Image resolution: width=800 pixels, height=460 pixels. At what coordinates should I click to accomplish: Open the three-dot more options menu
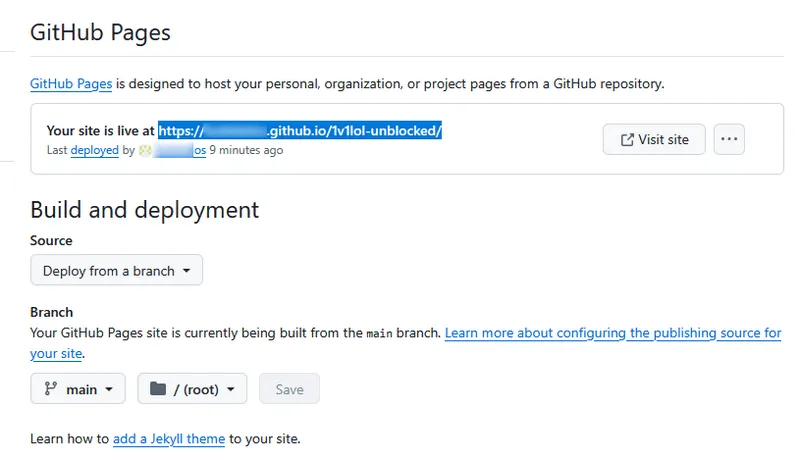click(x=730, y=140)
